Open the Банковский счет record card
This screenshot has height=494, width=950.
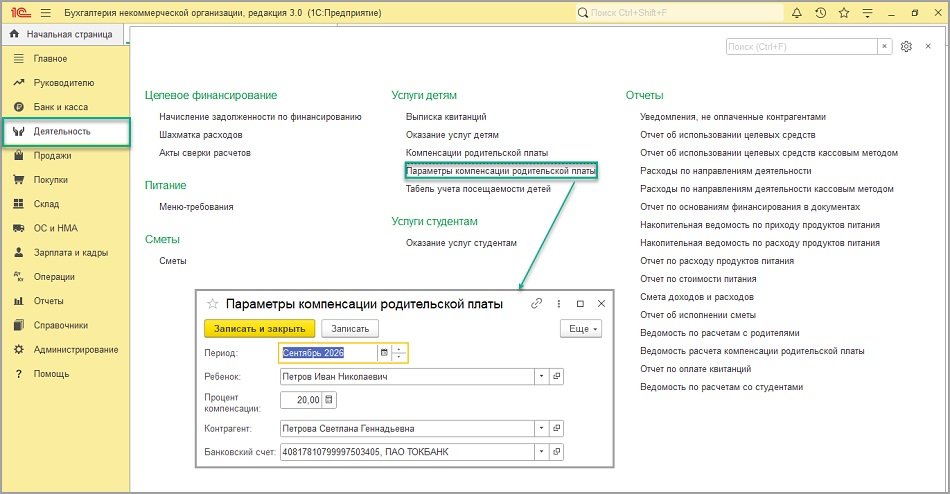[557, 452]
